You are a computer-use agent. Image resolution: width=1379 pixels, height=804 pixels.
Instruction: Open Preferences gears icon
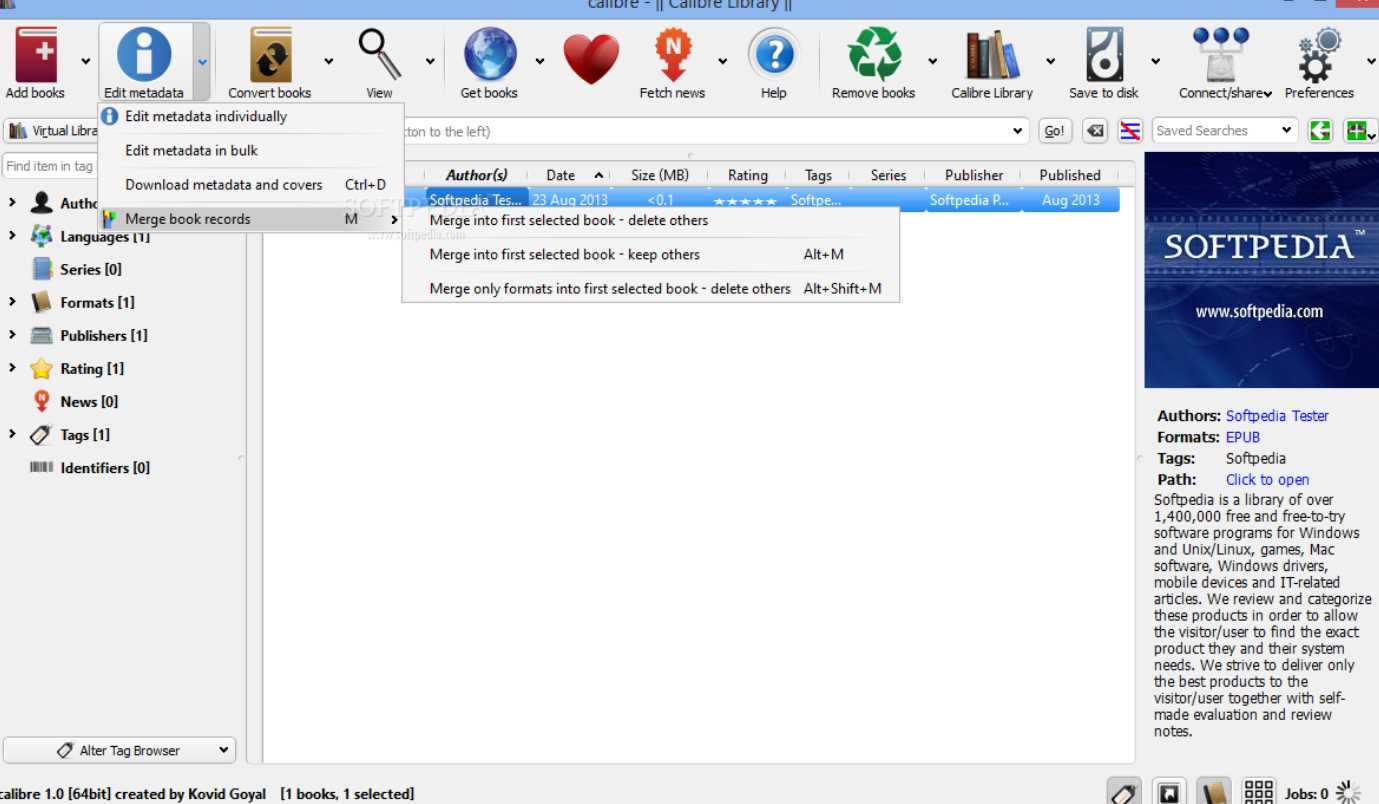[x=1319, y=55]
